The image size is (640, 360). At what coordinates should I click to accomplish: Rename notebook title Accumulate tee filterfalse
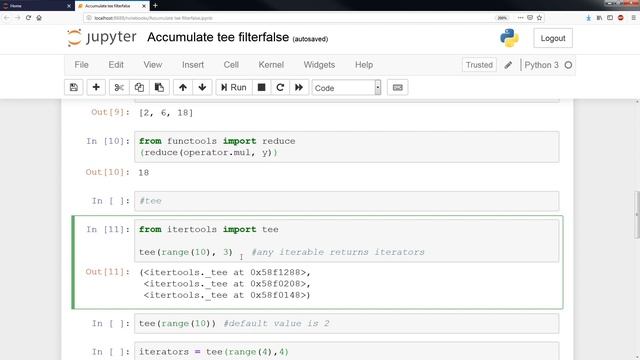pyautogui.click(x=218, y=37)
